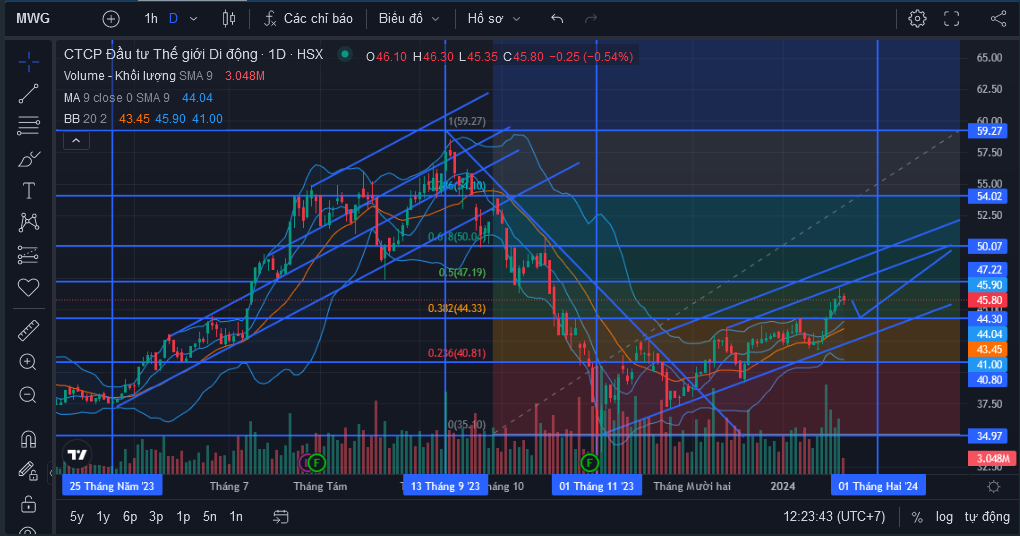Click the zoom out magnifier

pos(28,395)
